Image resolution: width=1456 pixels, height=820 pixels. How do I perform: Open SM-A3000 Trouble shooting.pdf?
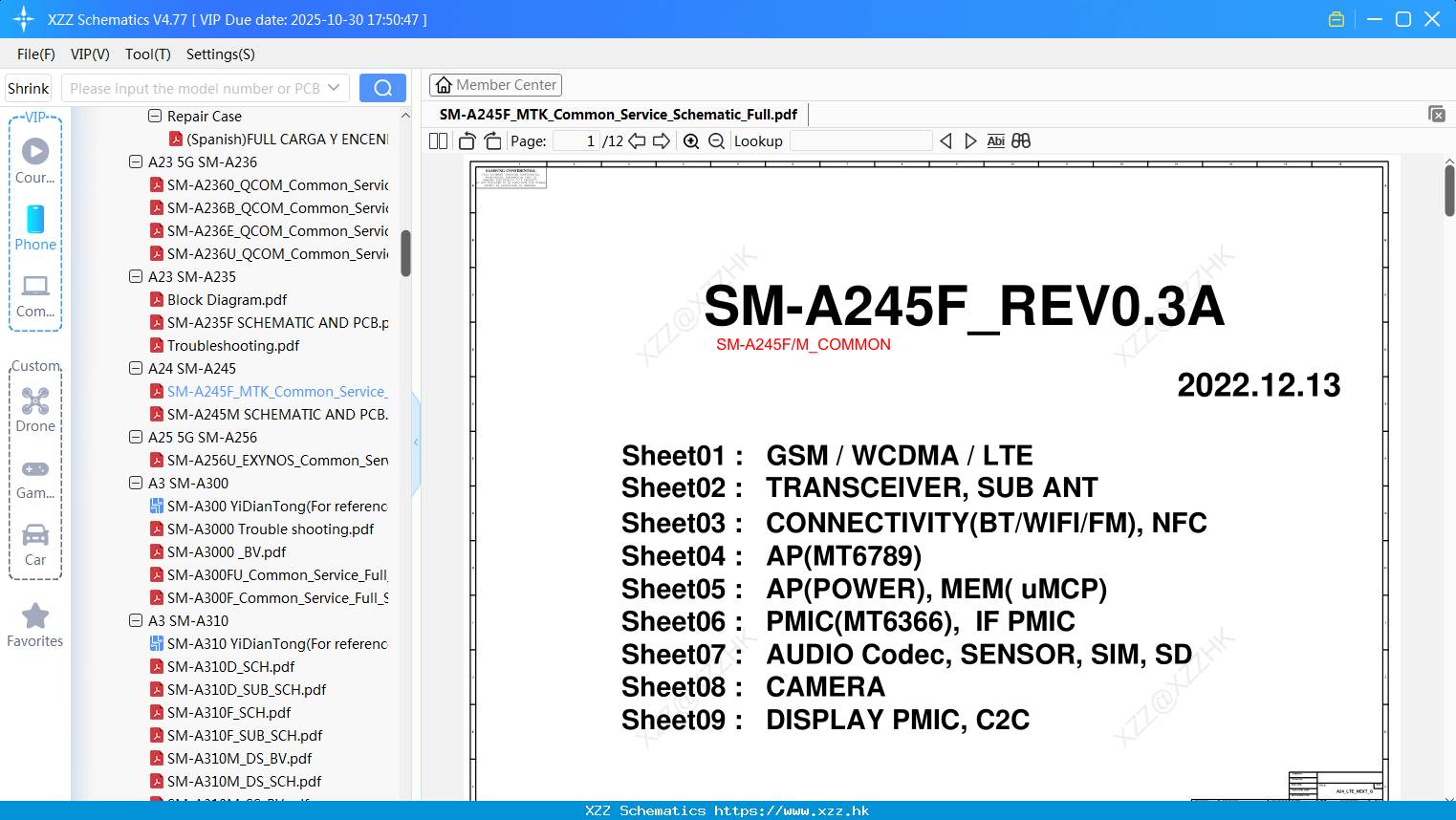(262, 529)
